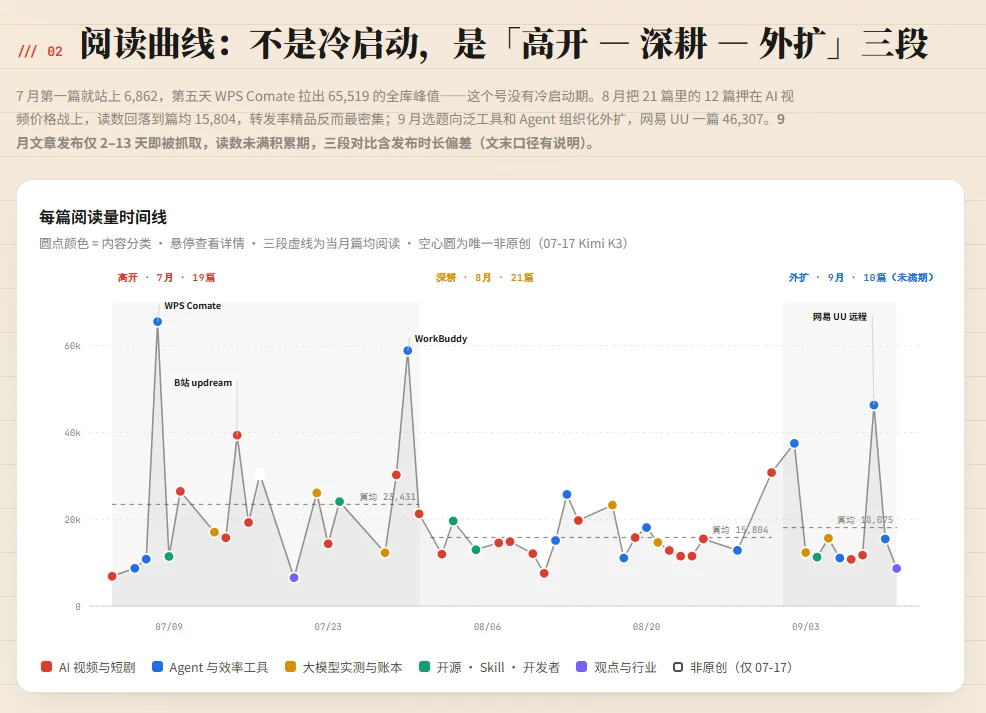Image resolution: width=986 pixels, height=713 pixels.
Task: Click the 08/20 x-axis date label
Action: (x=646, y=626)
